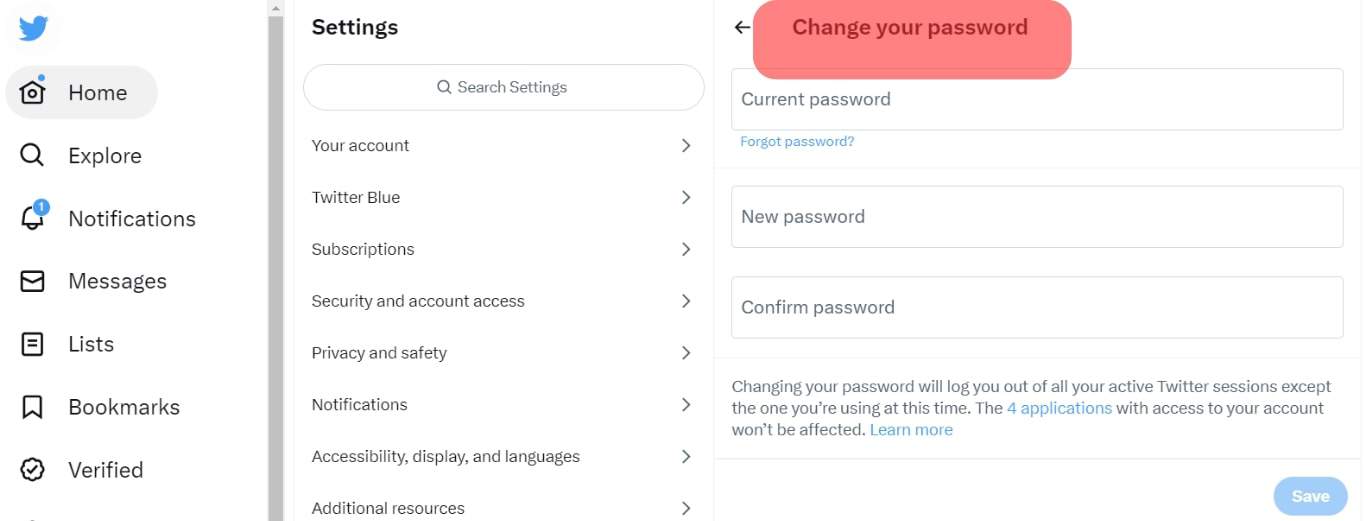
Task: Open Security and account access settings
Action: [418, 301]
